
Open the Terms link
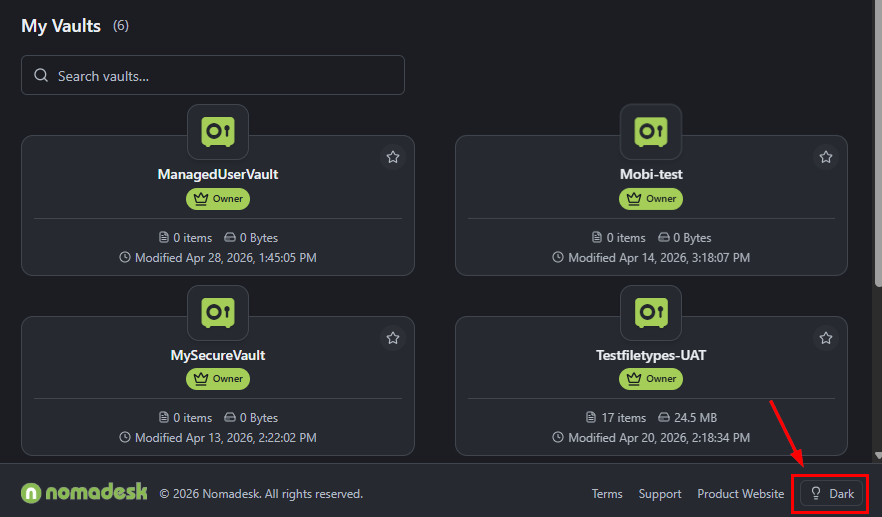click(x=607, y=494)
